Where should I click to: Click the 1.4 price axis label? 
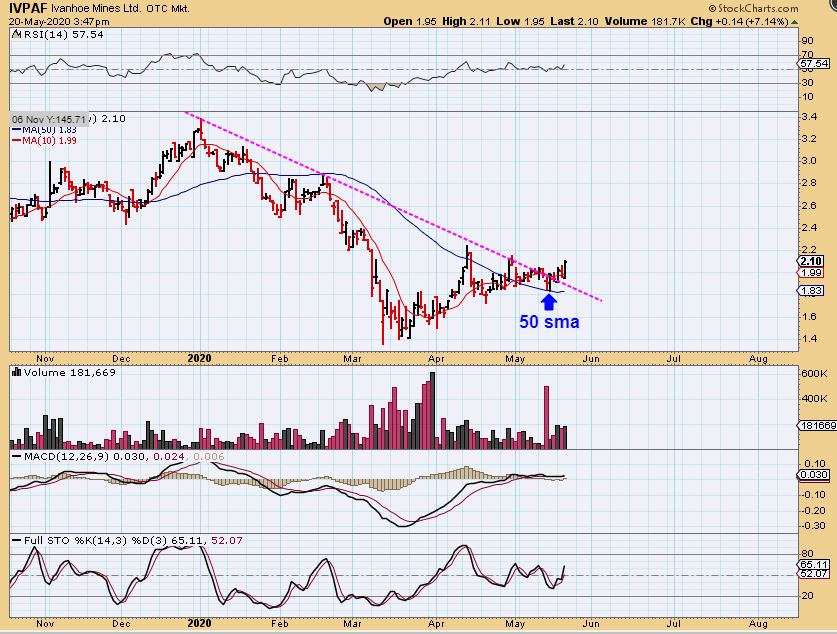pos(809,338)
